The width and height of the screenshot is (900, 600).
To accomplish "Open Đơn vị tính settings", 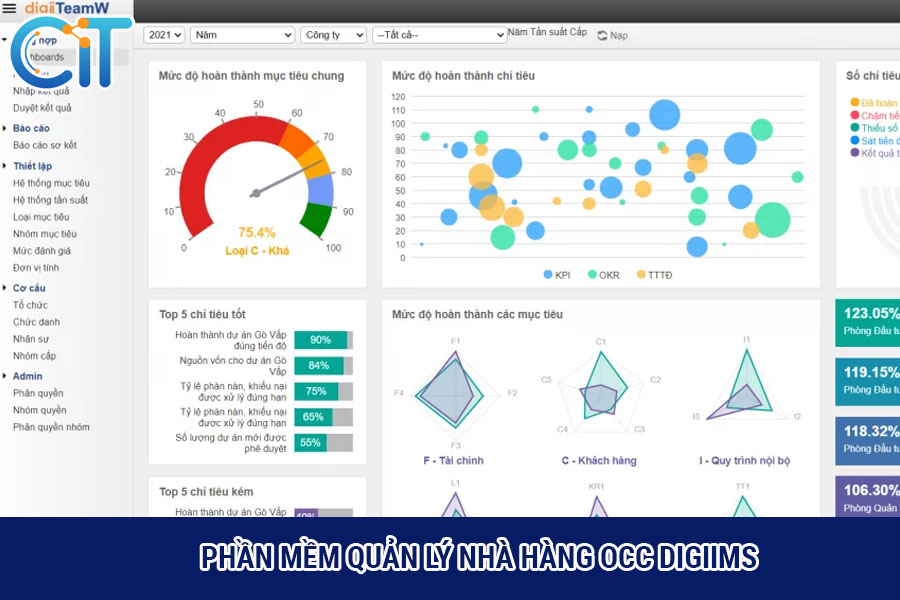I will pyautogui.click(x=36, y=268).
